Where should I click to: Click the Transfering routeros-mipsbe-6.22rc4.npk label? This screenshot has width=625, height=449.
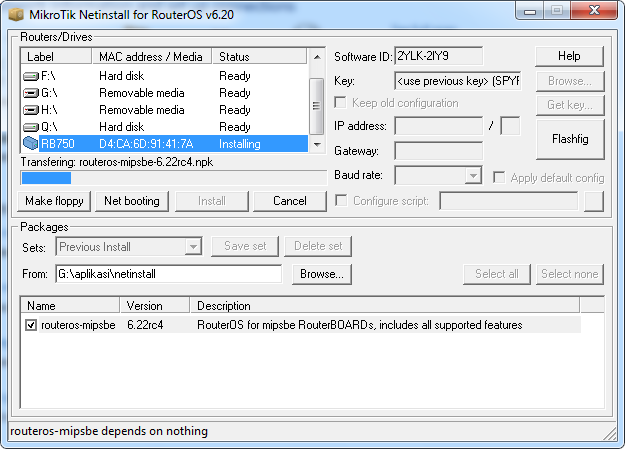pos(117,162)
